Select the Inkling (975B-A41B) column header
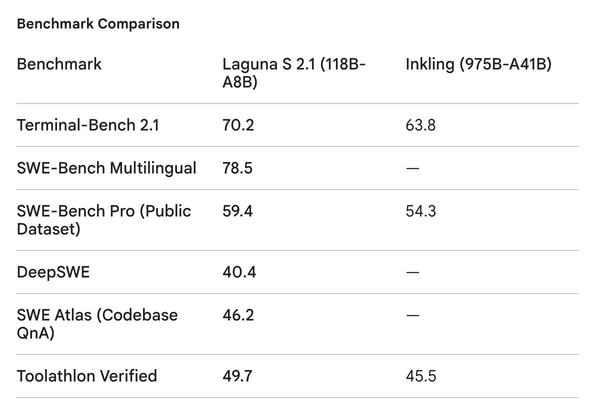This screenshot has height=411, width=600. [x=478, y=64]
